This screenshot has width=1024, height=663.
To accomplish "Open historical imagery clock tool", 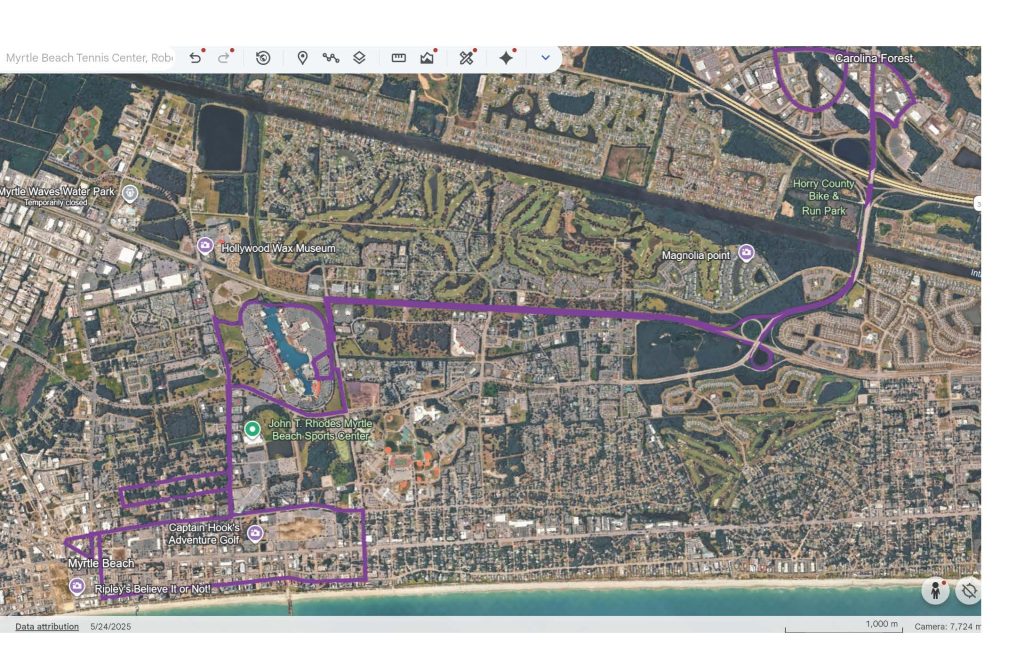I will click(263, 58).
